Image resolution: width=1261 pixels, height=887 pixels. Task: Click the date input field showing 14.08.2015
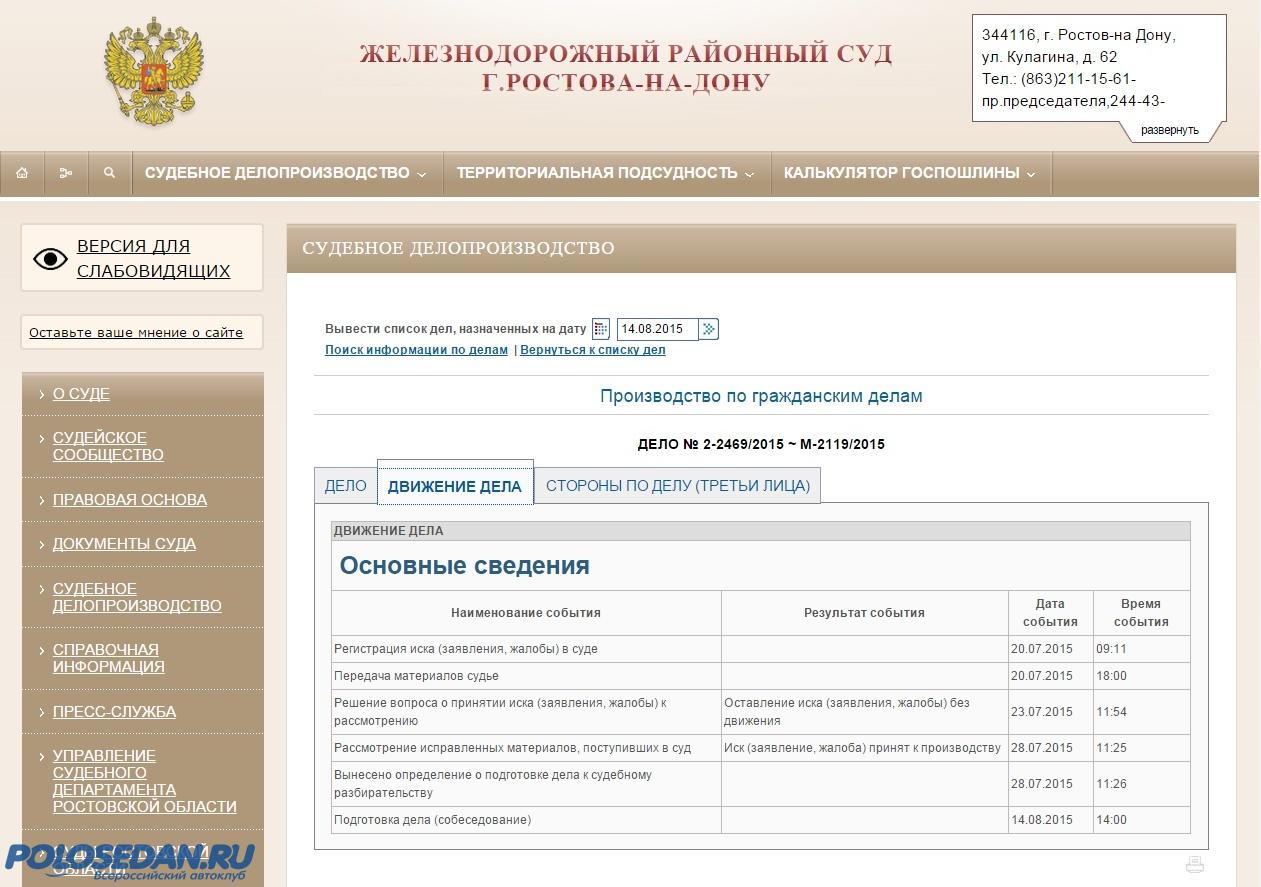[x=655, y=329]
